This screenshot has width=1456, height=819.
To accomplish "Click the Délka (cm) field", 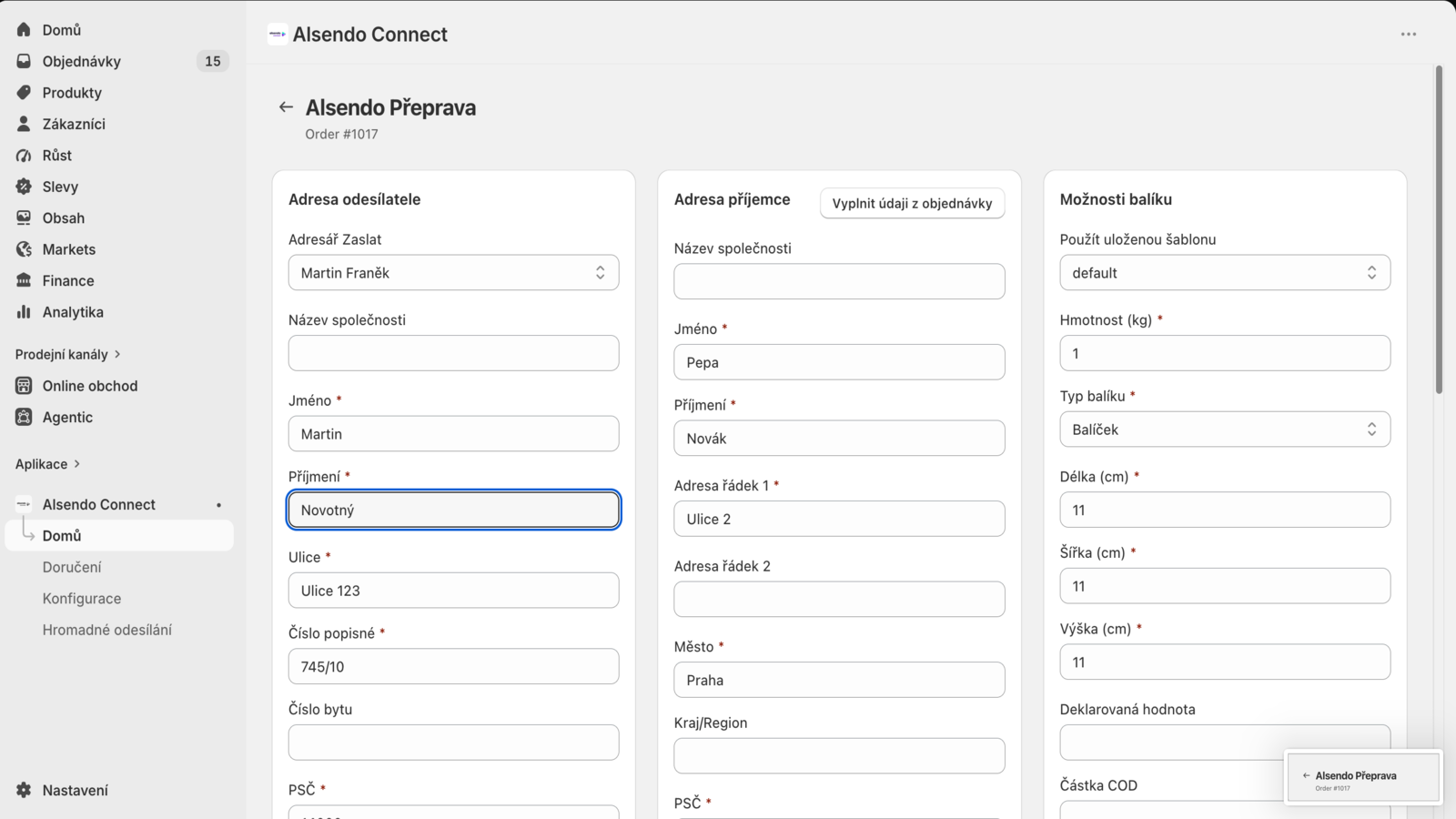I will [1225, 510].
